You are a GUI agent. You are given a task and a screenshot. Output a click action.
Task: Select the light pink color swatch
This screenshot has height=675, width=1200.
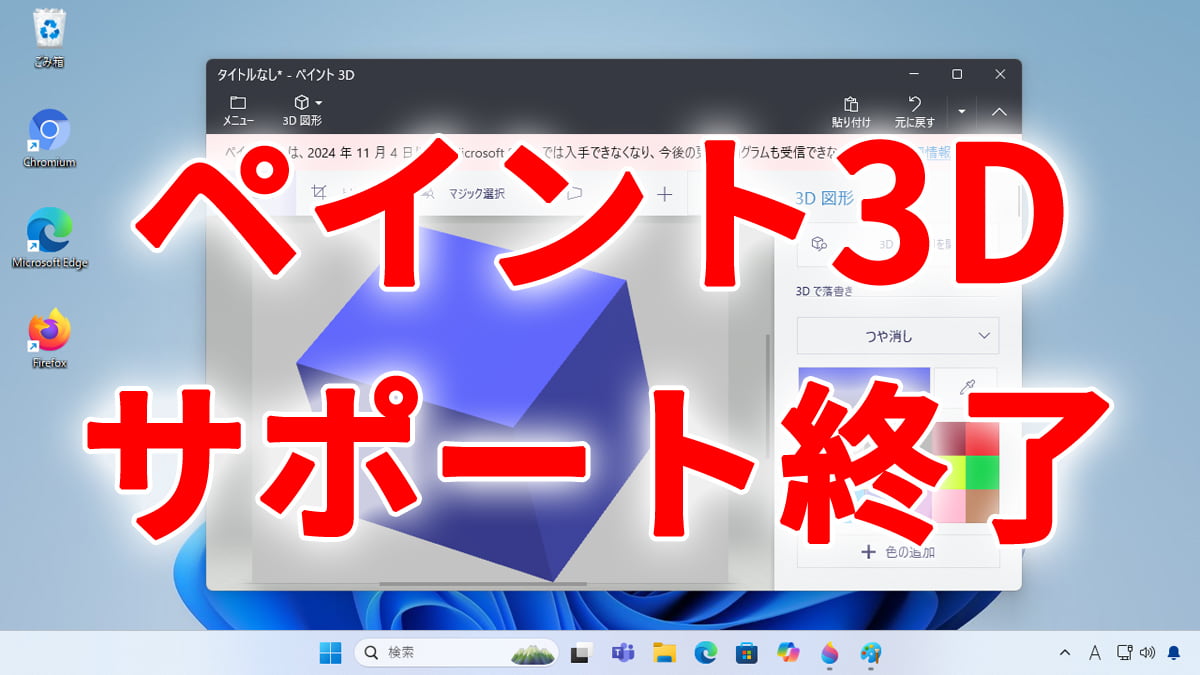click(x=948, y=506)
